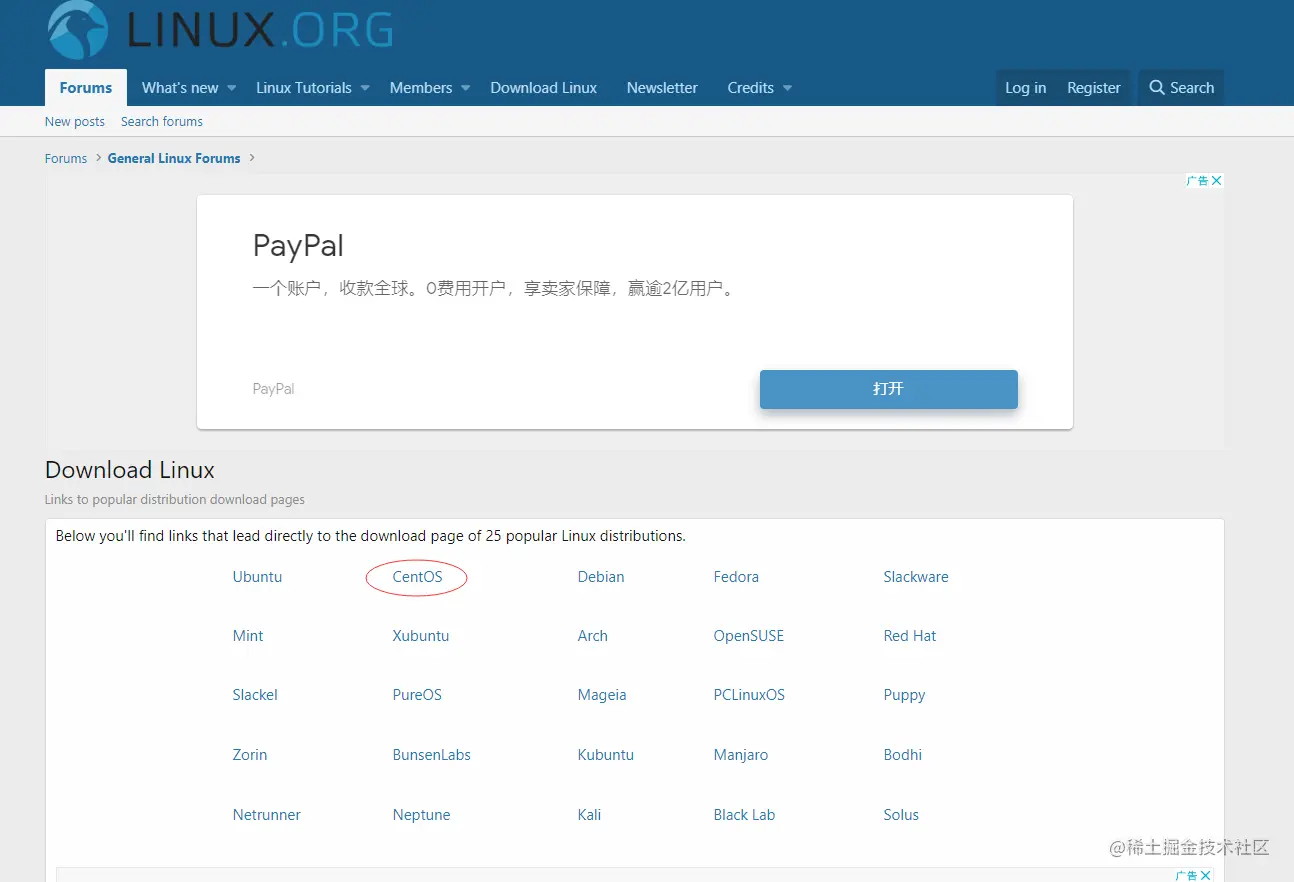The image size is (1294, 882).
Task: Open the OpenSUSE download link
Action: click(749, 636)
